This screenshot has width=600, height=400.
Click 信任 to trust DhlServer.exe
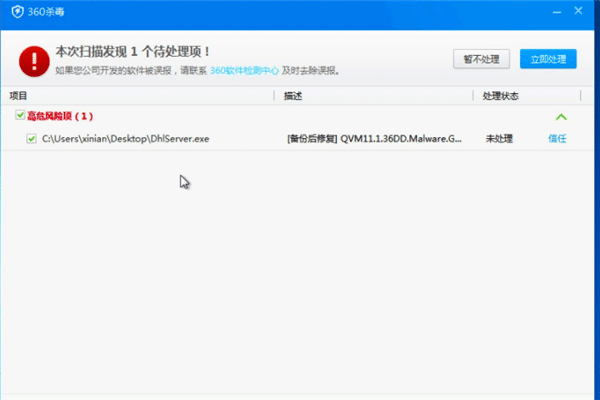(x=557, y=138)
